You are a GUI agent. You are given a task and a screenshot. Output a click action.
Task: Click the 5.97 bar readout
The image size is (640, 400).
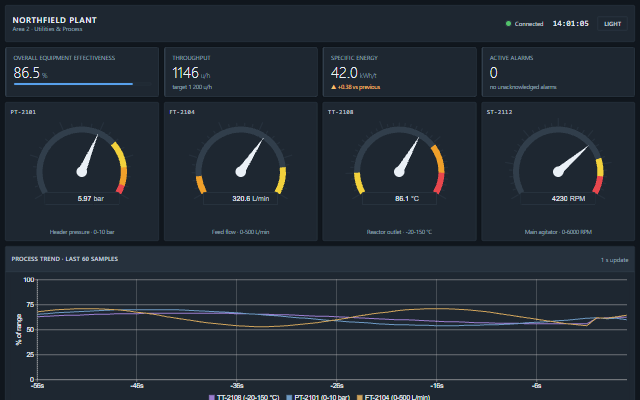coord(91,199)
